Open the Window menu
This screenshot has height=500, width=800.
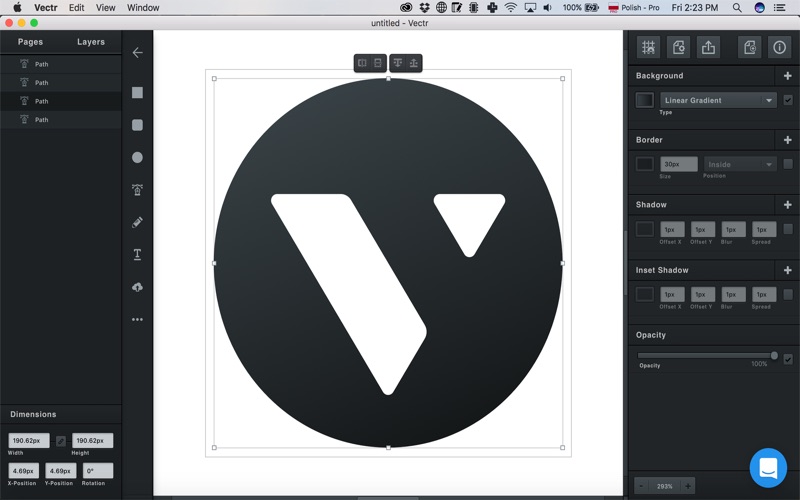(x=143, y=8)
